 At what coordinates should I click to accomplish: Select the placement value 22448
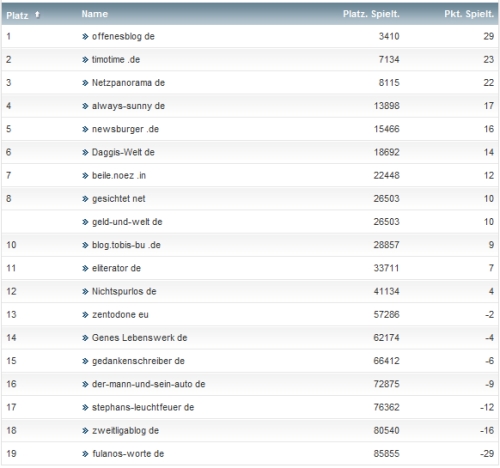click(386, 175)
